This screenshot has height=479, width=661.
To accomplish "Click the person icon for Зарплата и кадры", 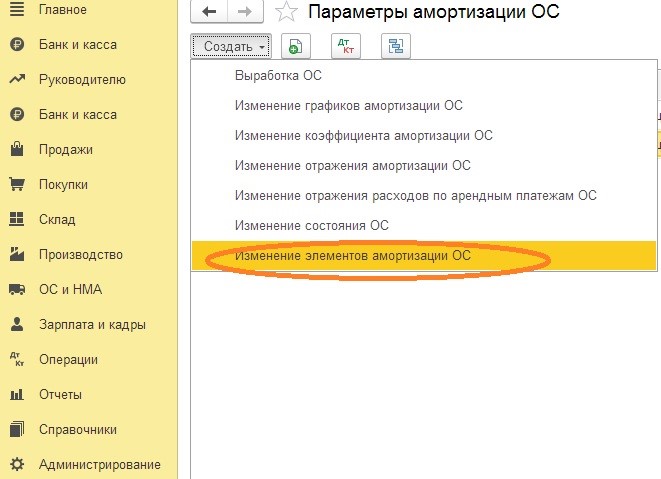I will click(x=17, y=324).
